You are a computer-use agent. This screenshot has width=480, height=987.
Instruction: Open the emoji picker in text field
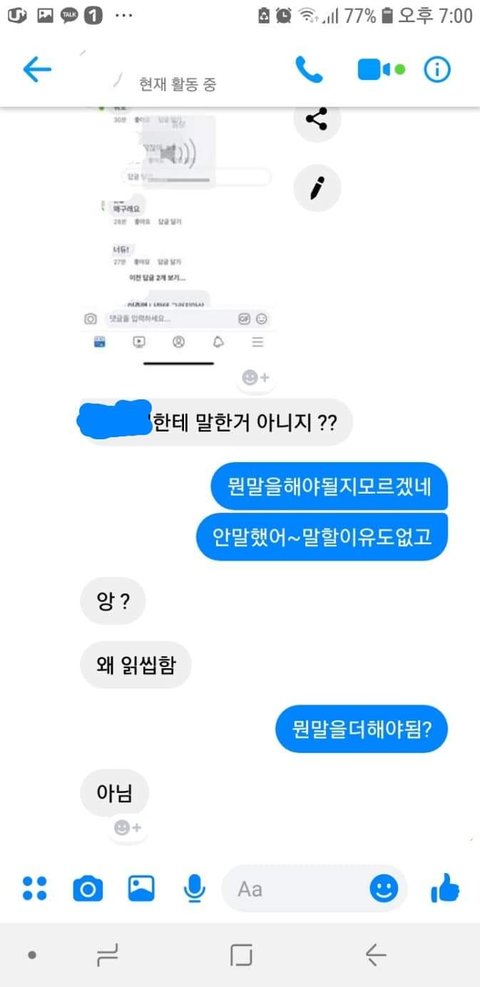384,889
